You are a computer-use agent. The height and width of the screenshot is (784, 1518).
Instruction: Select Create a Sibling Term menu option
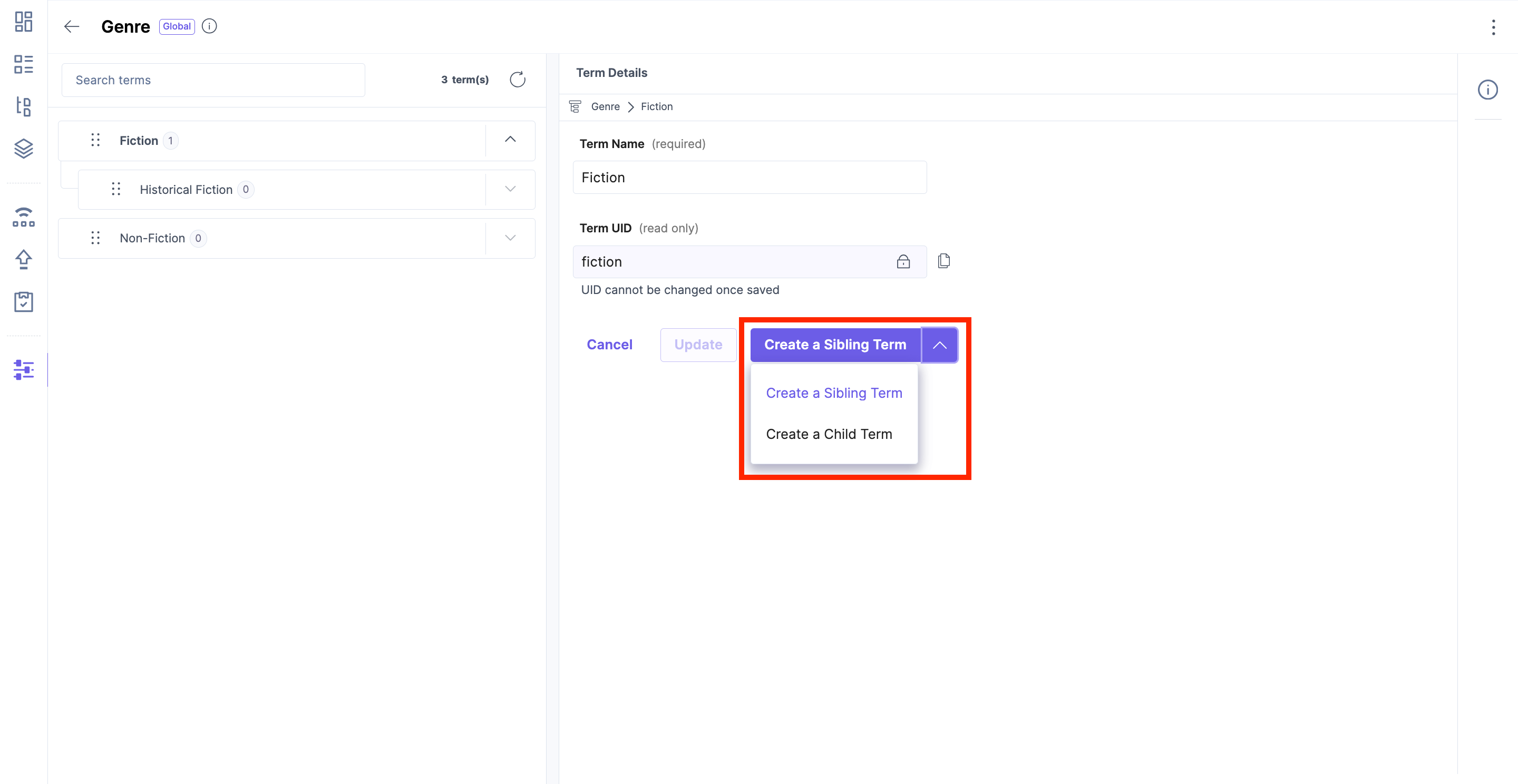point(834,393)
